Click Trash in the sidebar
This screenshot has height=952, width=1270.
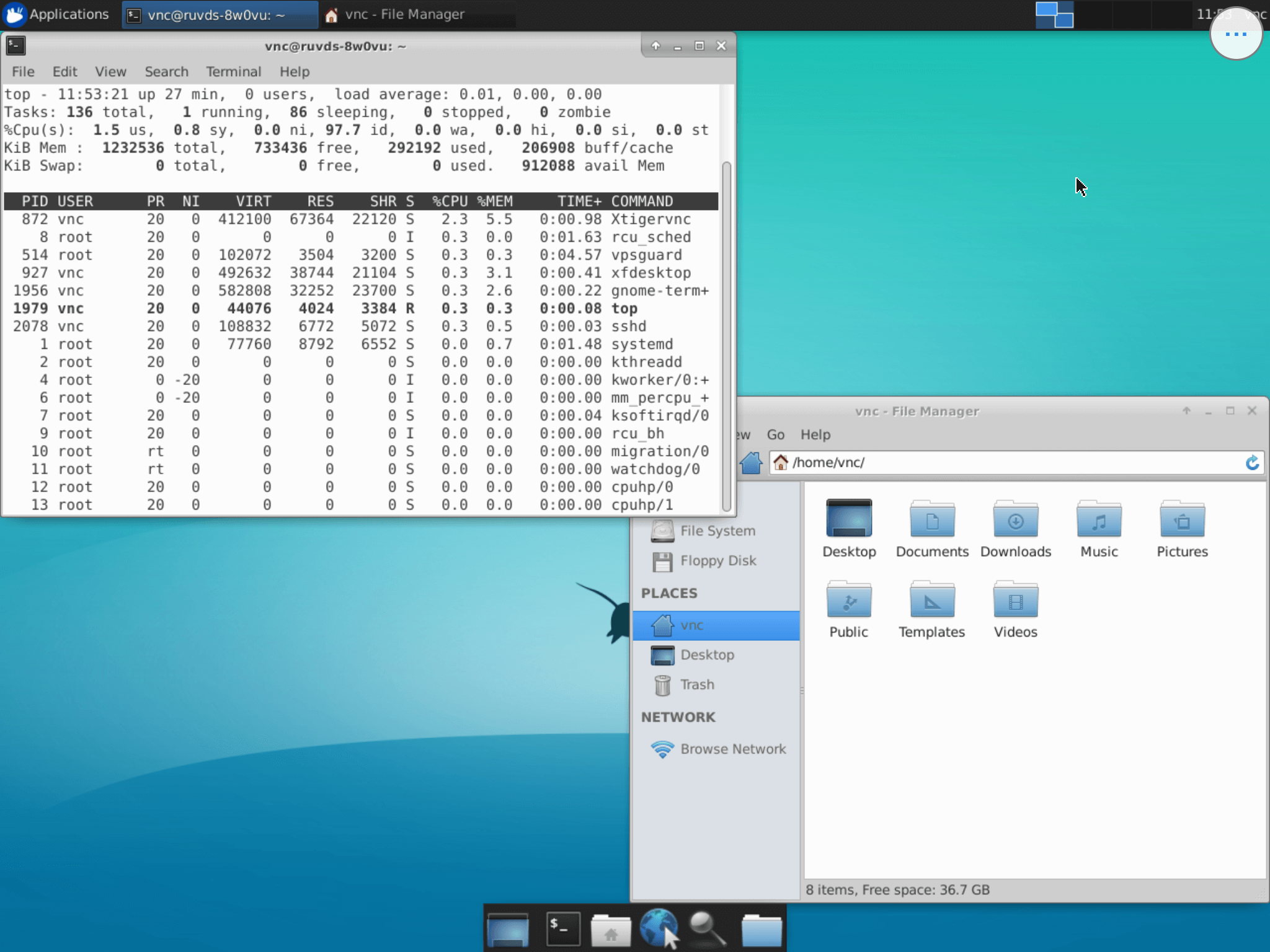tap(696, 684)
